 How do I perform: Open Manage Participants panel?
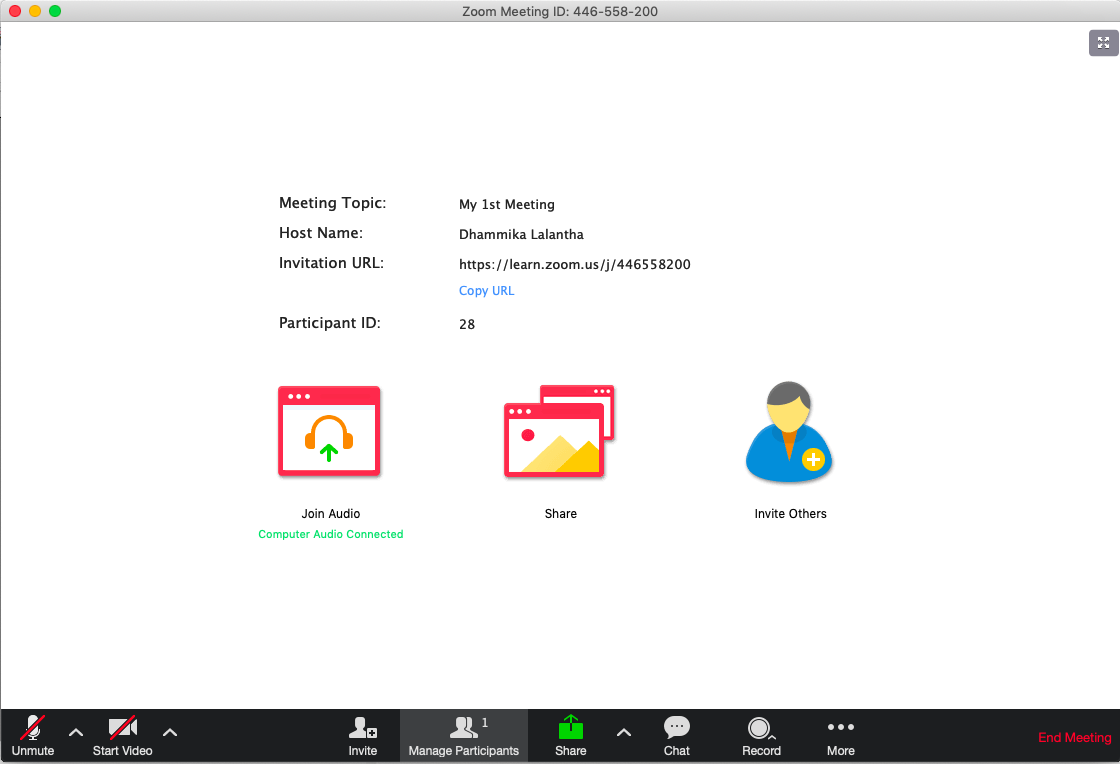pos(464,736)
